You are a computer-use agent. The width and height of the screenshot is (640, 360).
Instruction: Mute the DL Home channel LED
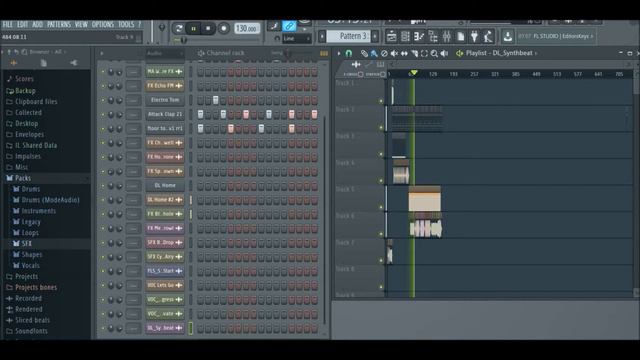tap(103, 186)
